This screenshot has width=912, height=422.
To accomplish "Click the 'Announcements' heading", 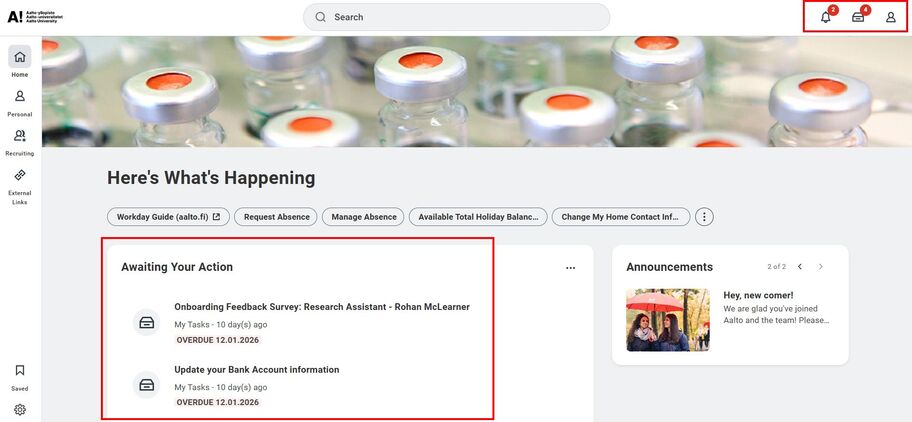I will [669, 267].
